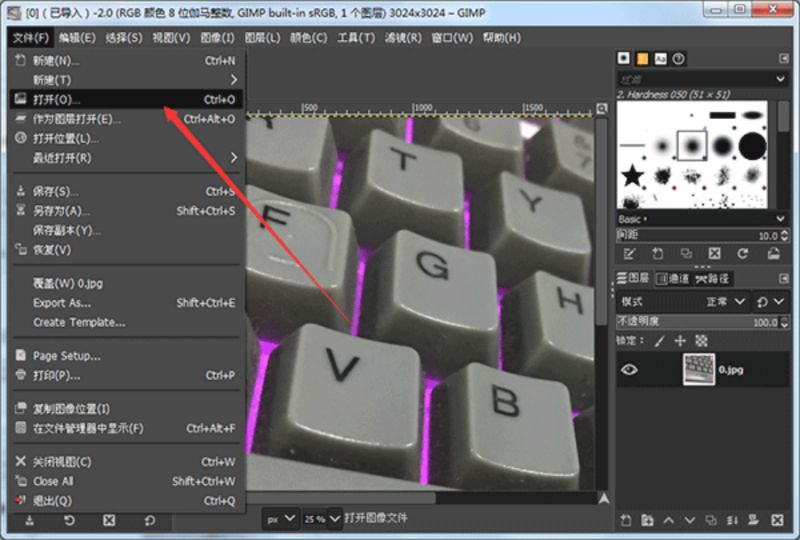Toggle lock position and size cross icon

tap(680, 341)
